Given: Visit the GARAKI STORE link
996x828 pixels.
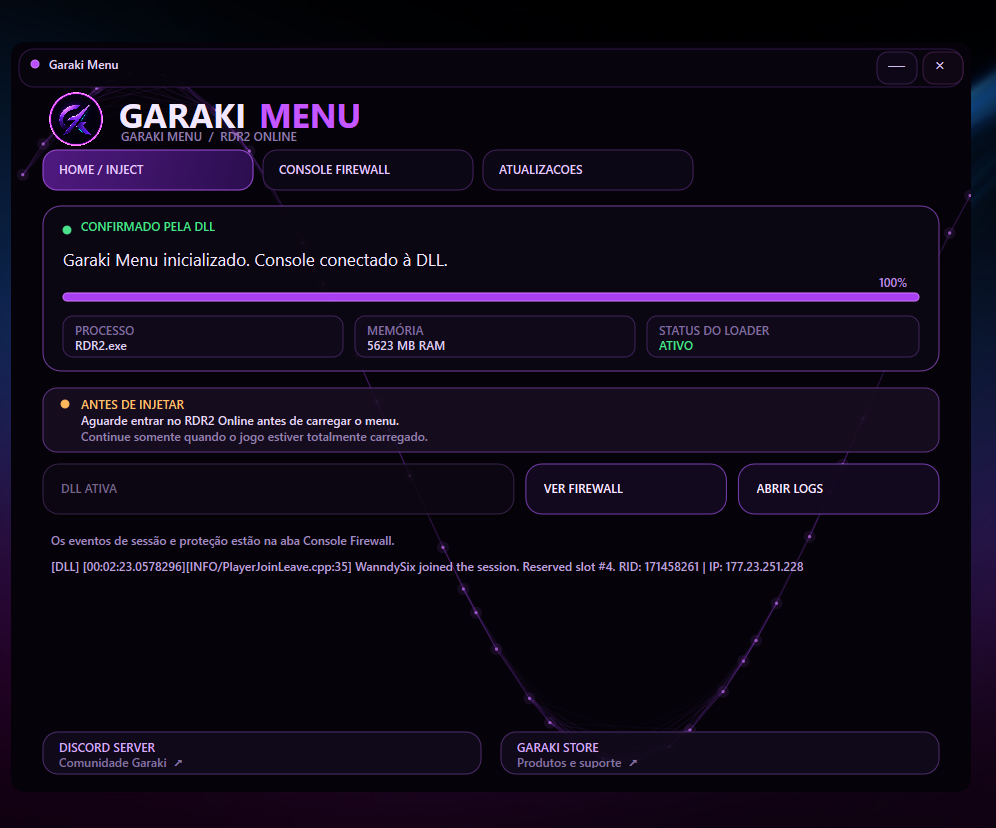Looking at the screenshot, I should 720,754.
